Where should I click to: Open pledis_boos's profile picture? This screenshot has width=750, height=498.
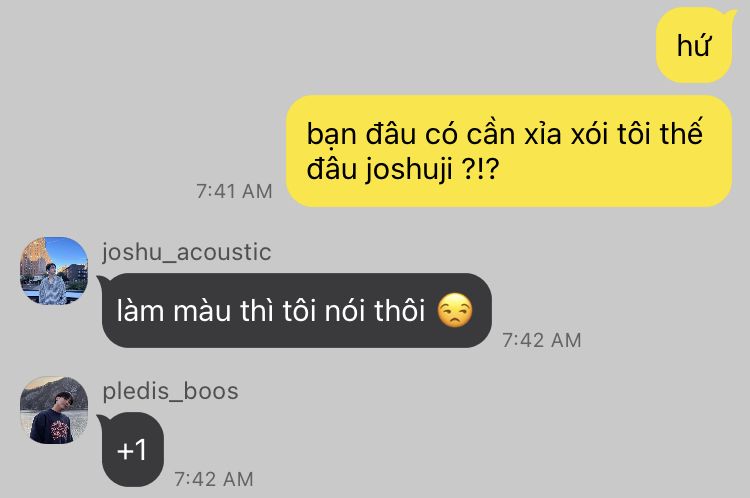(54, 410)
